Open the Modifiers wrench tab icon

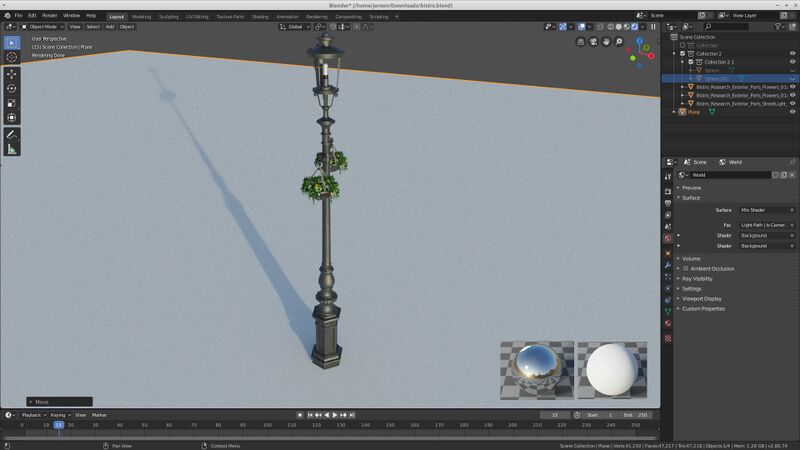pyautogui.click(x=668, y=265)
